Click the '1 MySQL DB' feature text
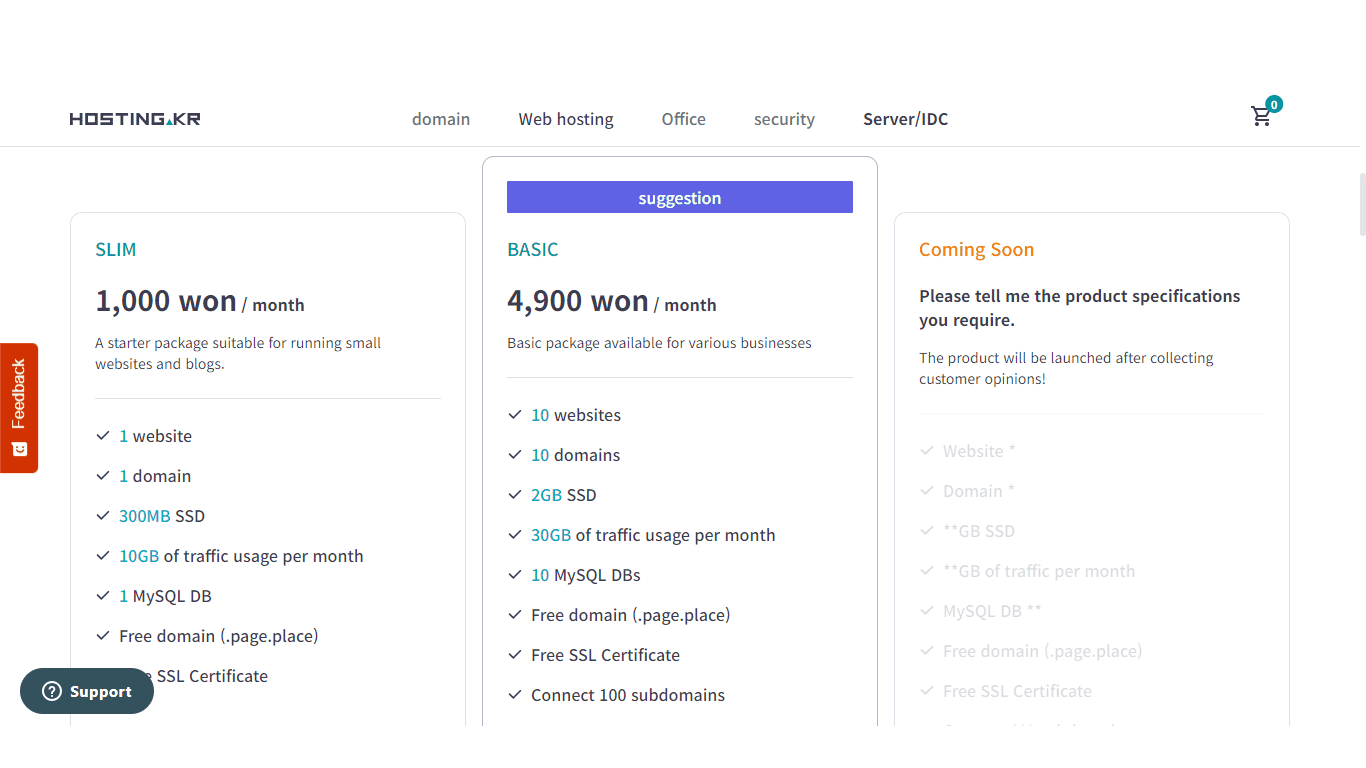This screenshot has width=1366, height=768. (165, 596)
